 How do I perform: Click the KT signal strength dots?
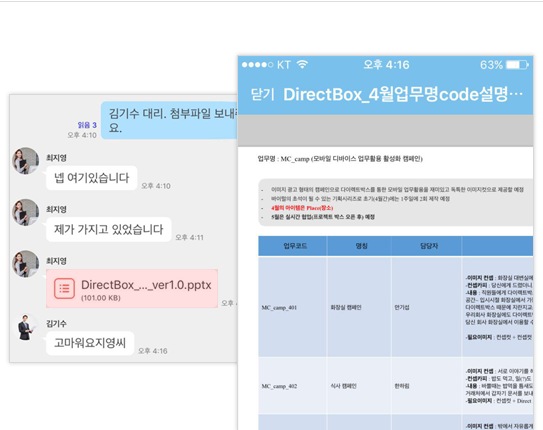pyautogui.click(x=257, y=65)
